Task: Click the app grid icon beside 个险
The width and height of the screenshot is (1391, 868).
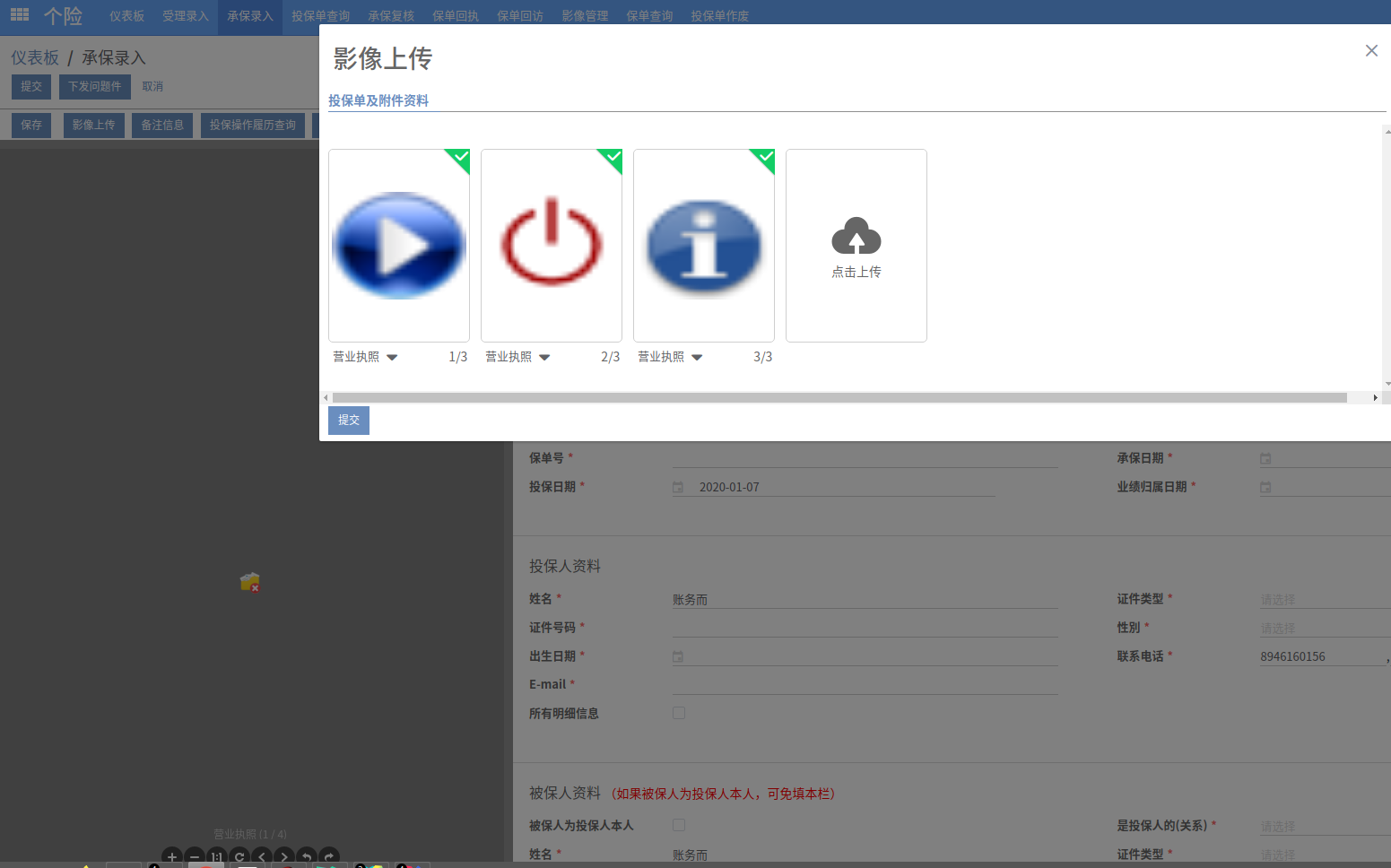Action: [x=19, y=14]
